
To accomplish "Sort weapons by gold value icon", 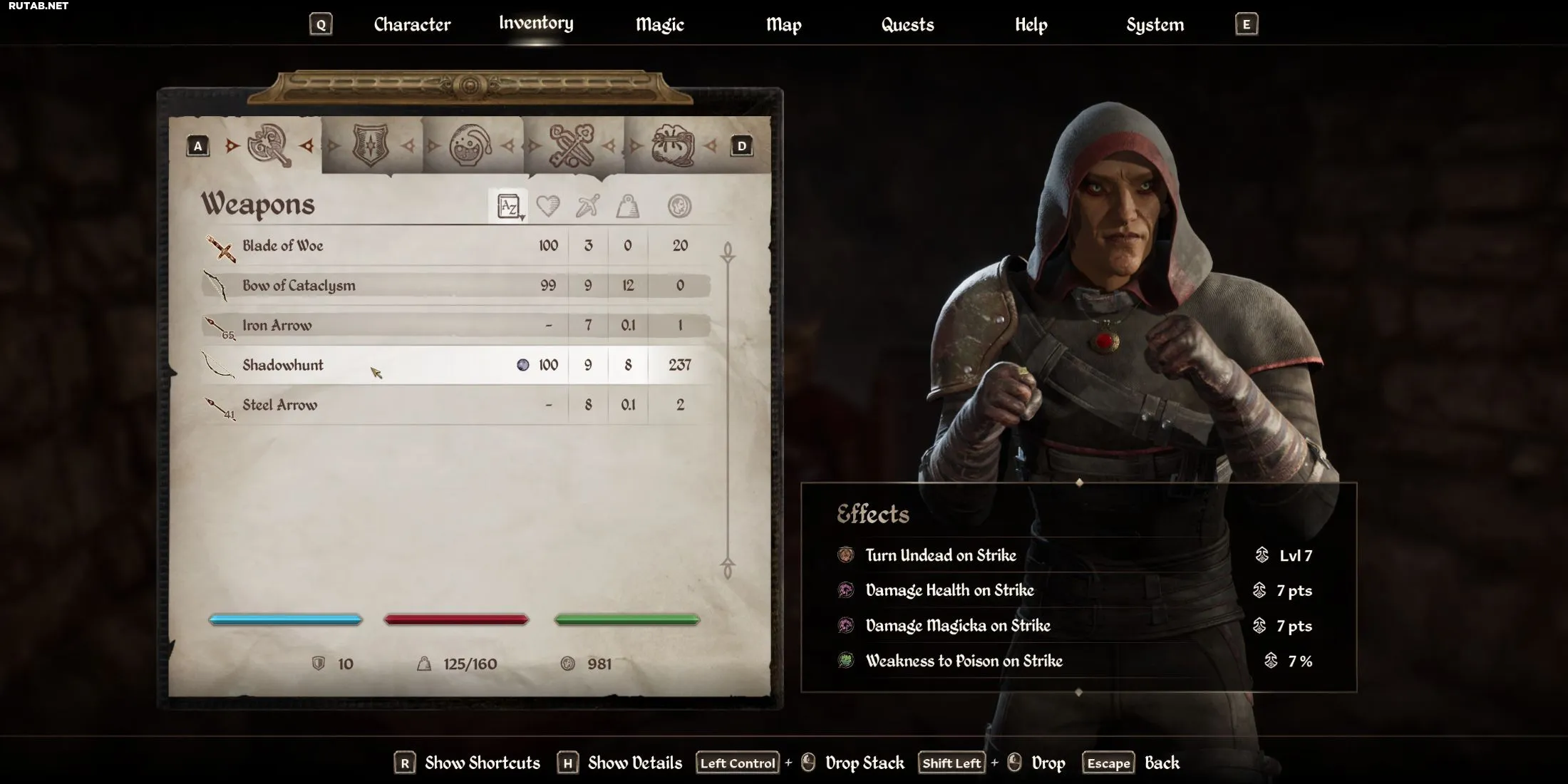I will [x=679, y=207].
